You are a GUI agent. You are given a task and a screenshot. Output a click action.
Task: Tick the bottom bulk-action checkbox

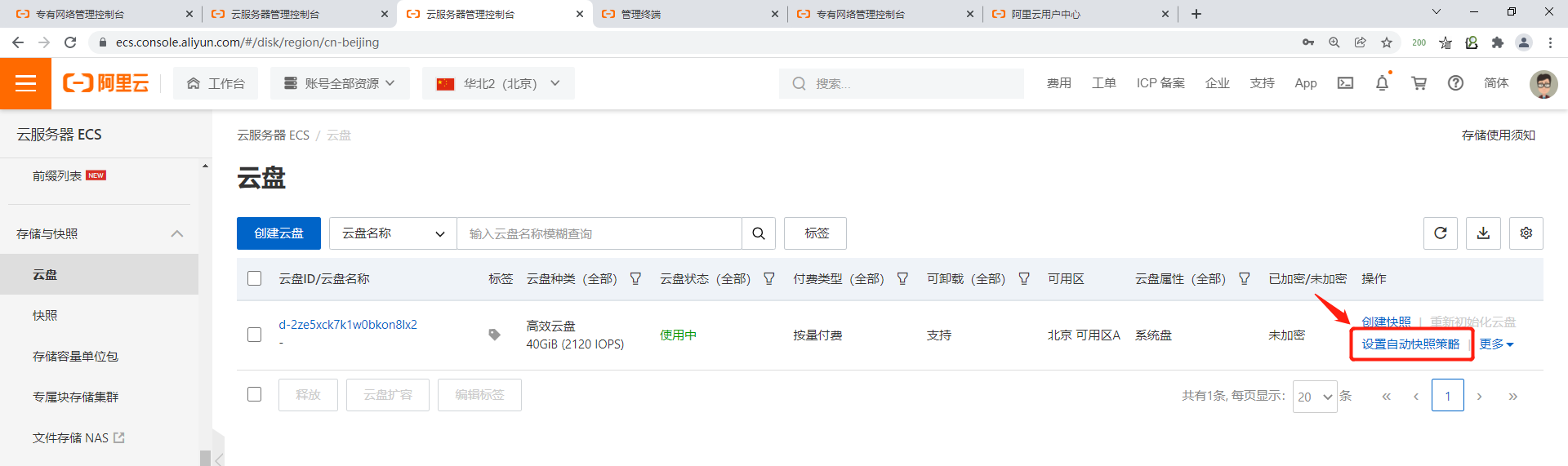(x=255, y=394)
